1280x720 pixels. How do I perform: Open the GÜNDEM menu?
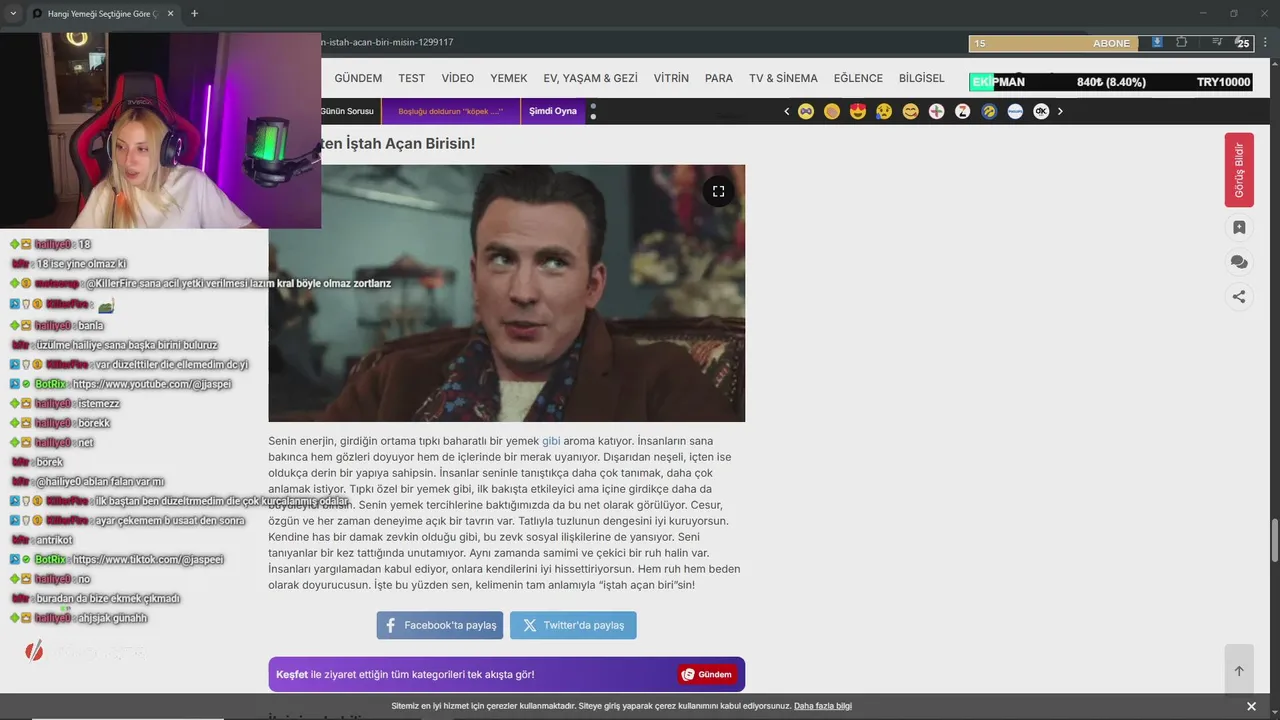click(358, 78)
